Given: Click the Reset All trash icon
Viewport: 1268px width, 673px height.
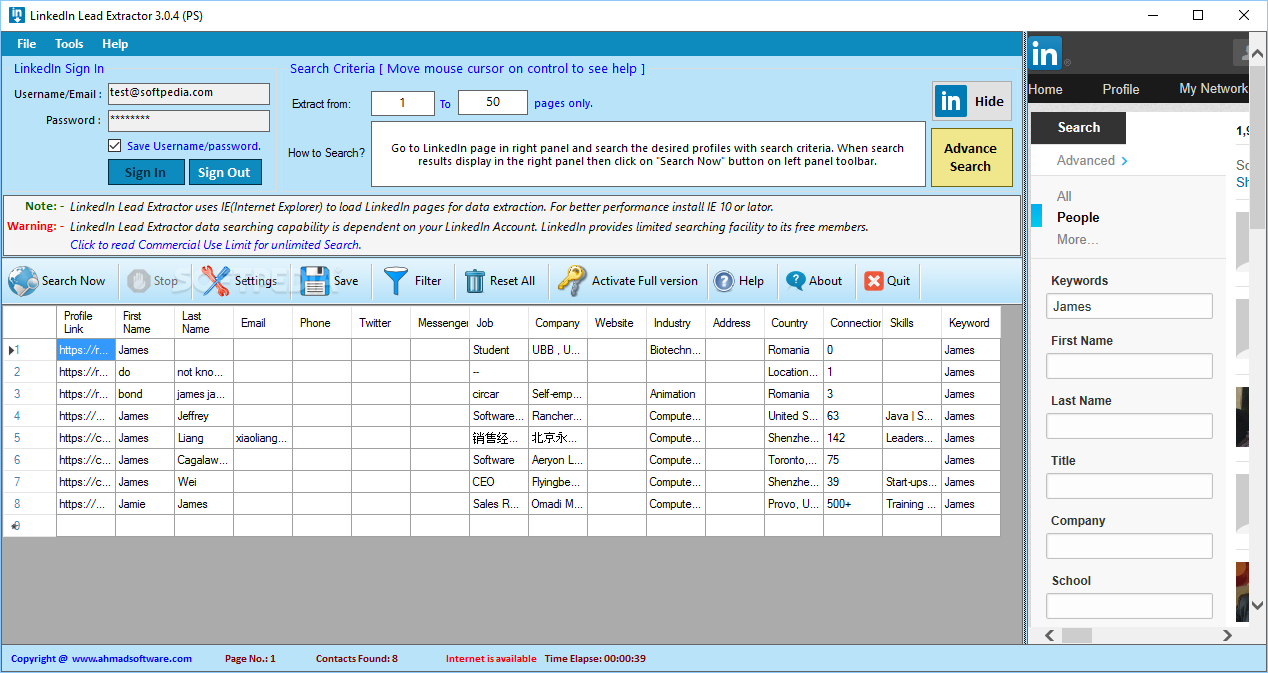Looking at the screenshot, I should pyautogui.click(x=475, y=281).
